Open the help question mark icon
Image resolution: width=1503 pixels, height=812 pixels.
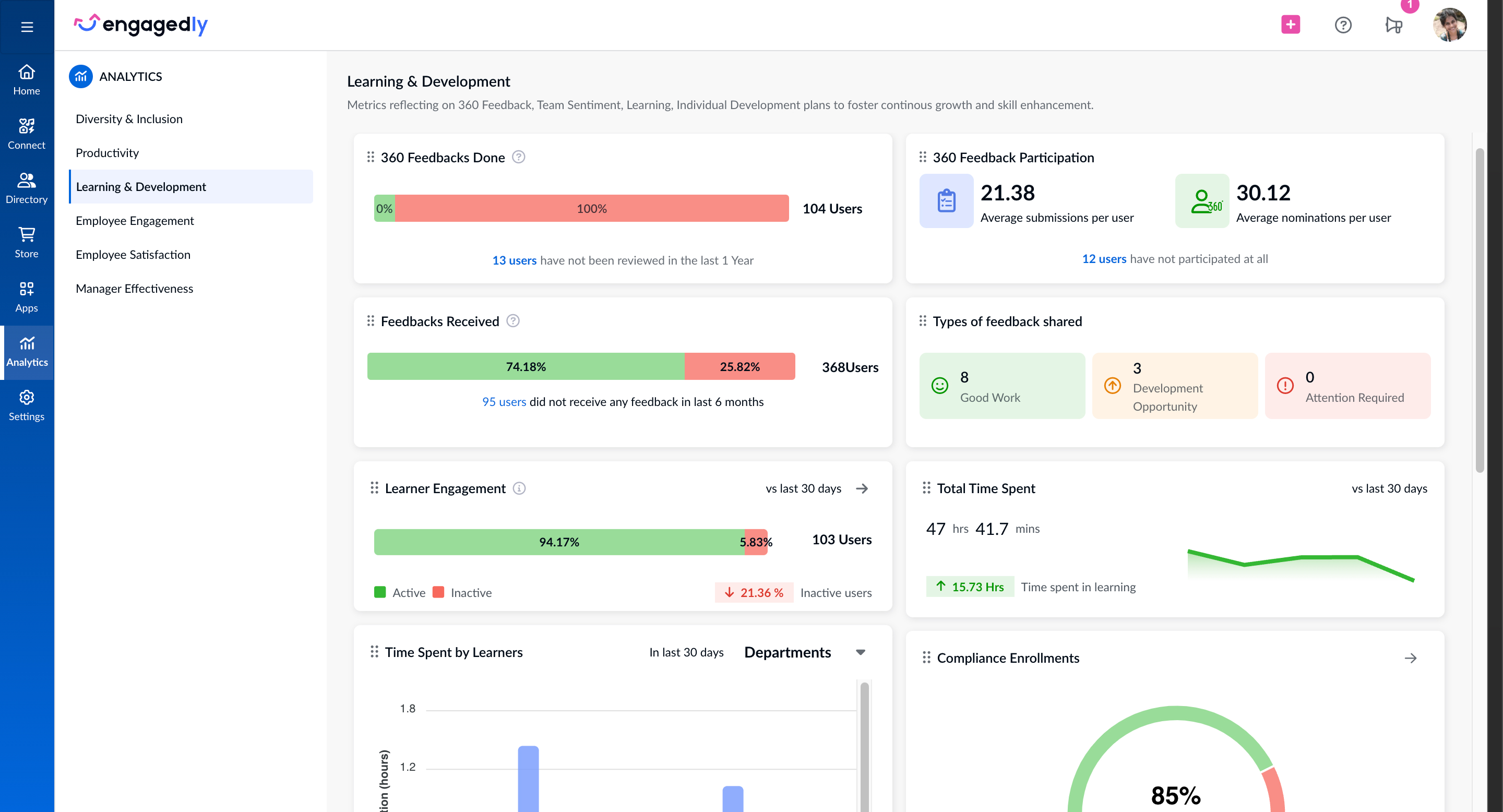[x=1343, y=25]
